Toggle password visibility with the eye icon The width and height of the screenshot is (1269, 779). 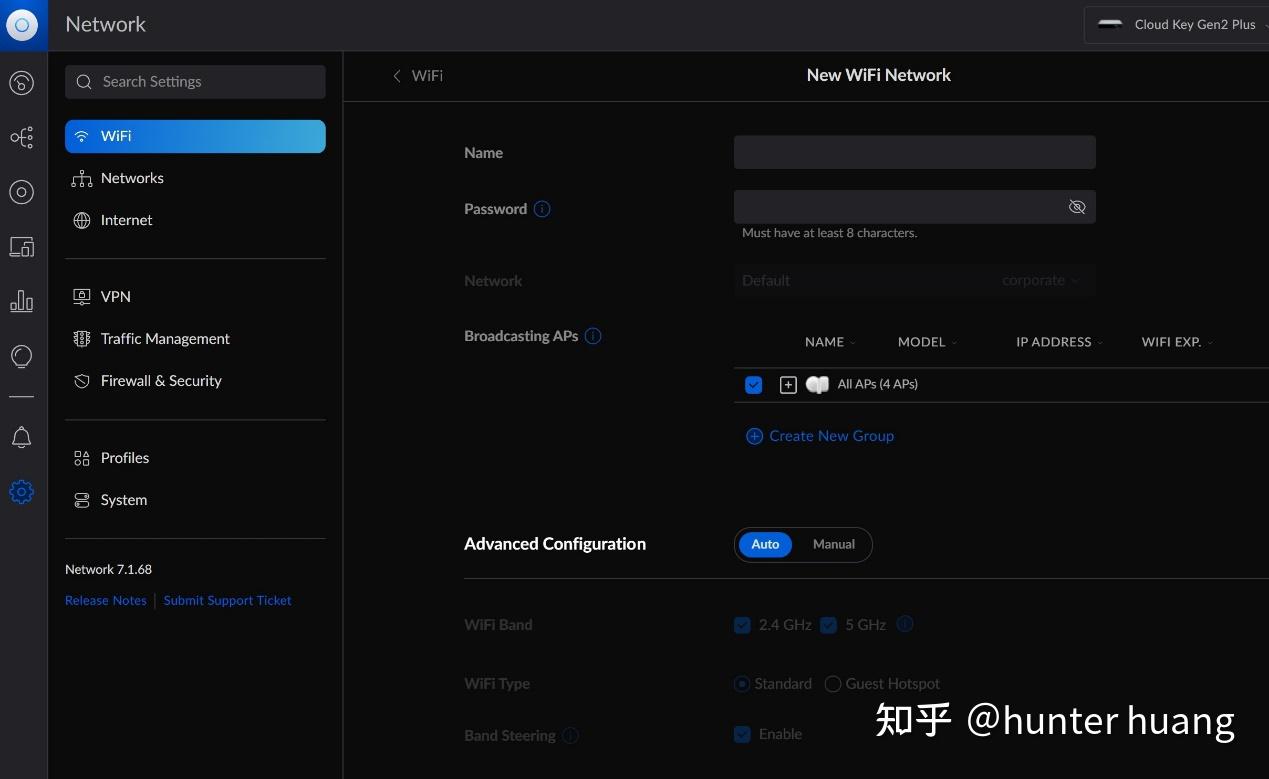[1077, 207]
